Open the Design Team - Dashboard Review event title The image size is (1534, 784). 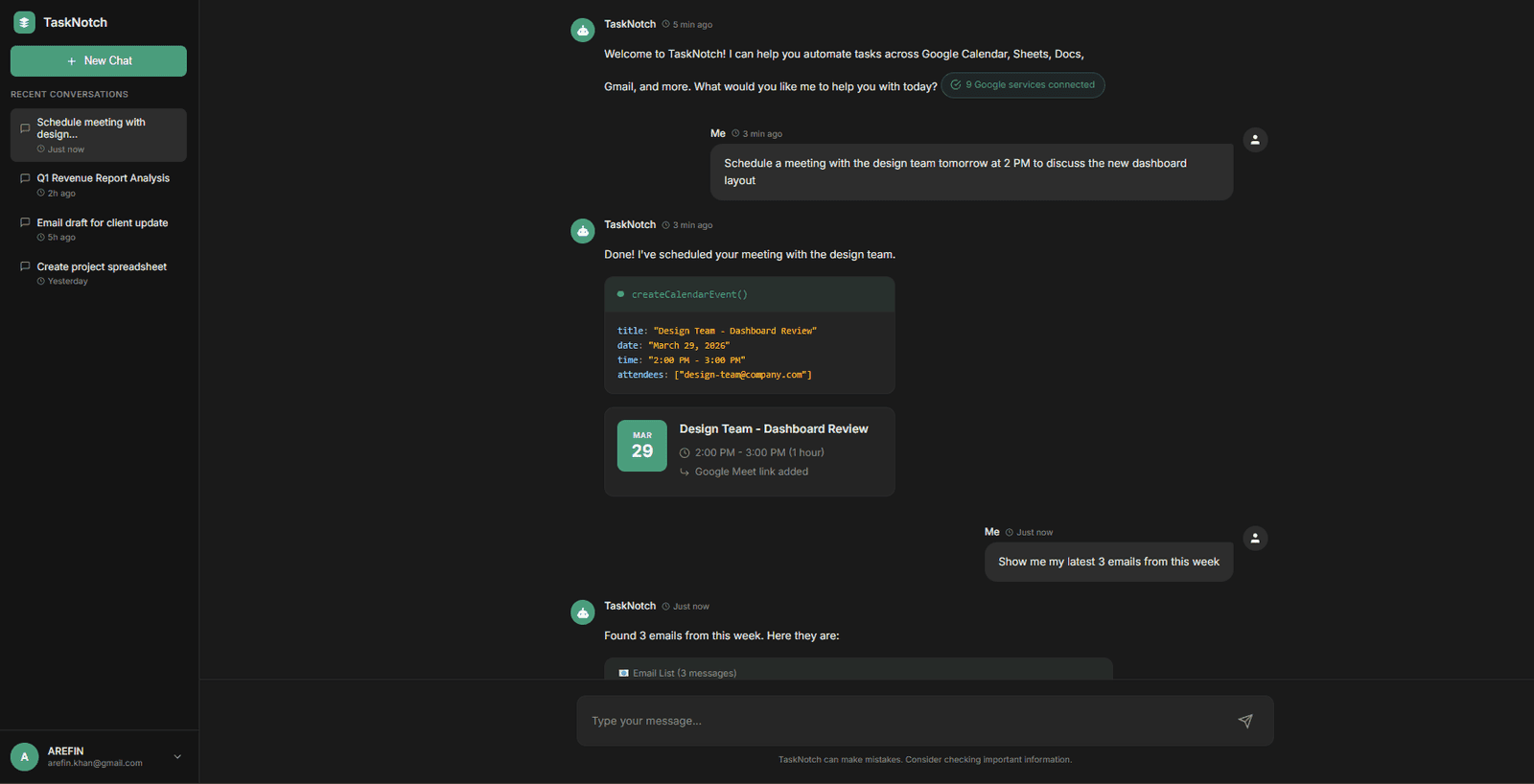coord(774,429)
